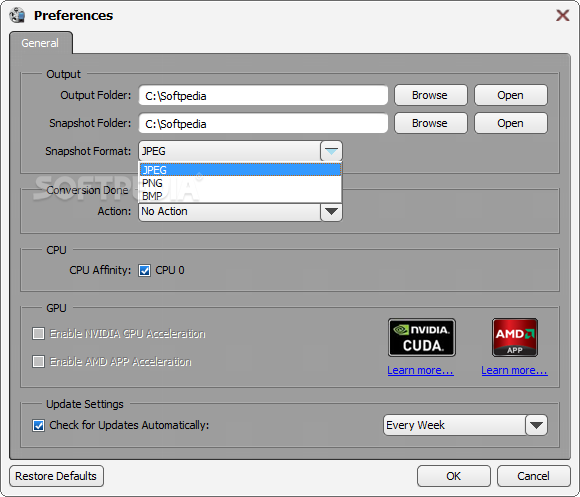Collapse the Snapshot Format dropdown arrow
The height and width of the screenshot is (497, 580).
[331, 151]
